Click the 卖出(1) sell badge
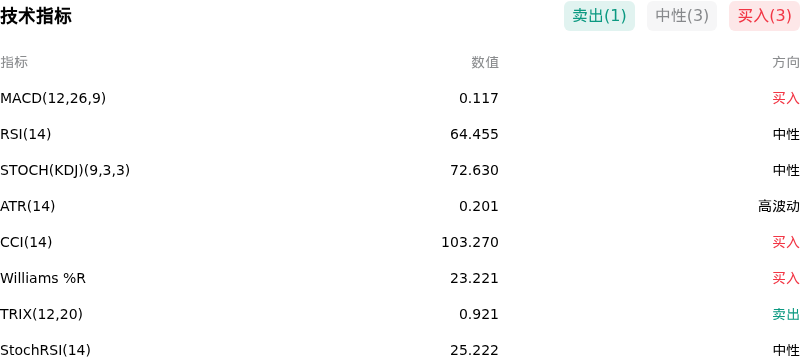Viewport: 800px width, 360px height. tap(599, 16)
